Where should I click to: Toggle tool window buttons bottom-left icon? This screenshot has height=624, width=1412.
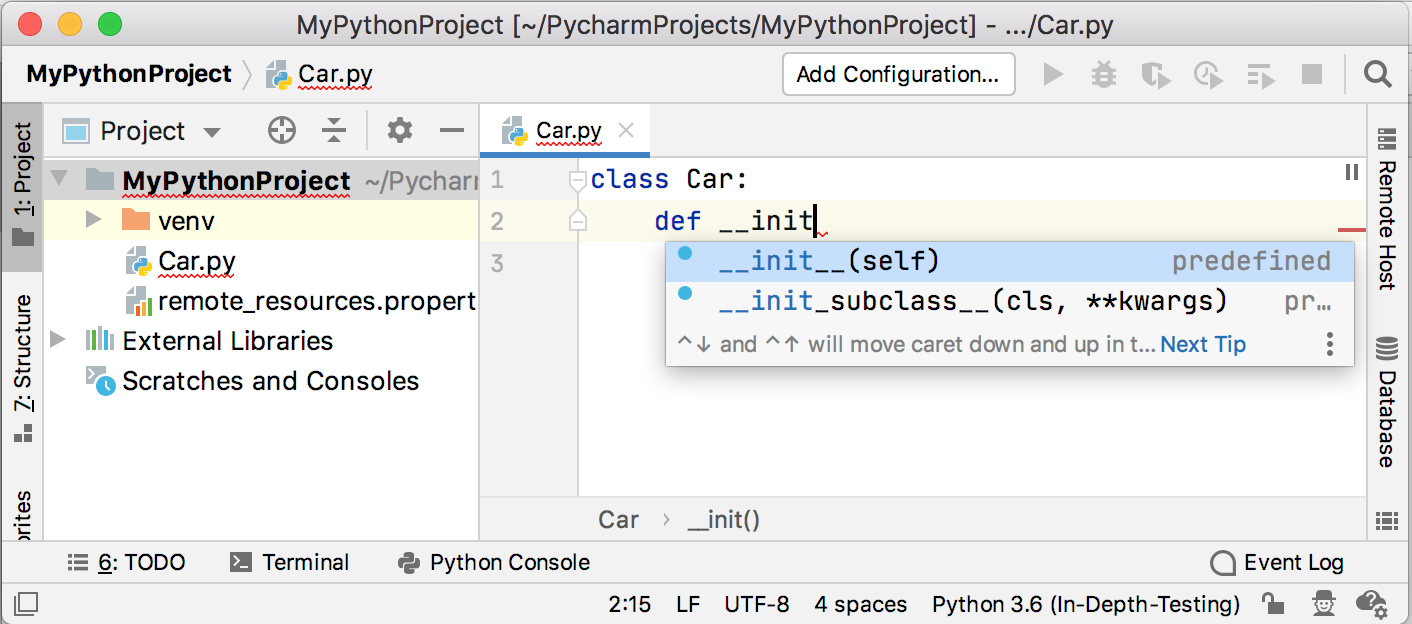26,603
